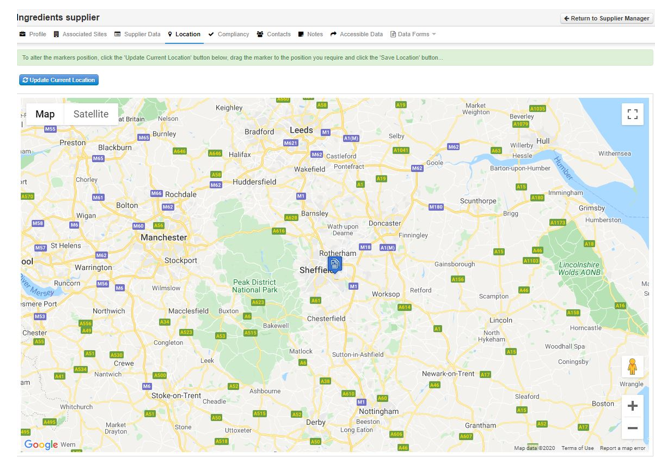
Task: Click the Newark-on-Trent map label
Action: (448, 374)
